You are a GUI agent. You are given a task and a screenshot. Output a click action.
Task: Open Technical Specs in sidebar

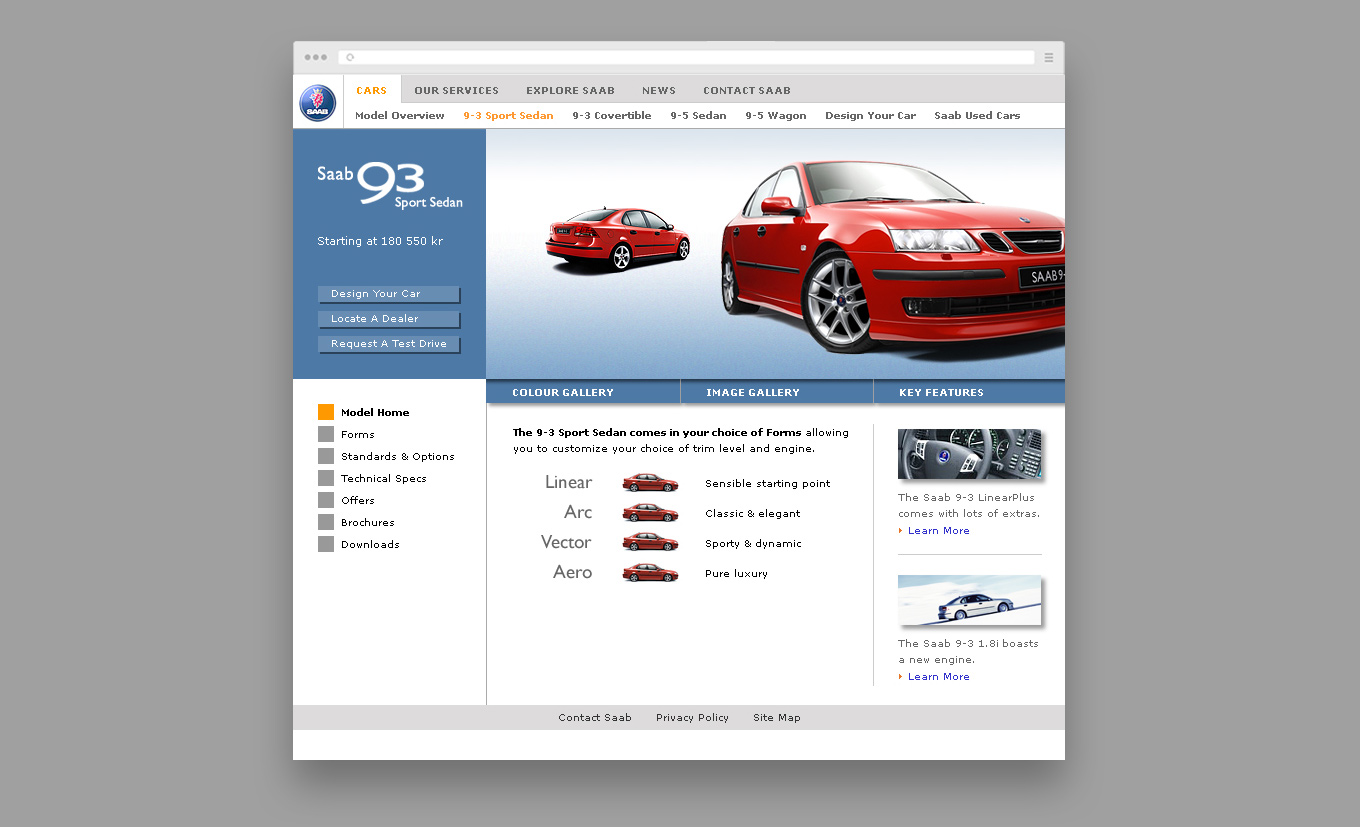point(383,479)
